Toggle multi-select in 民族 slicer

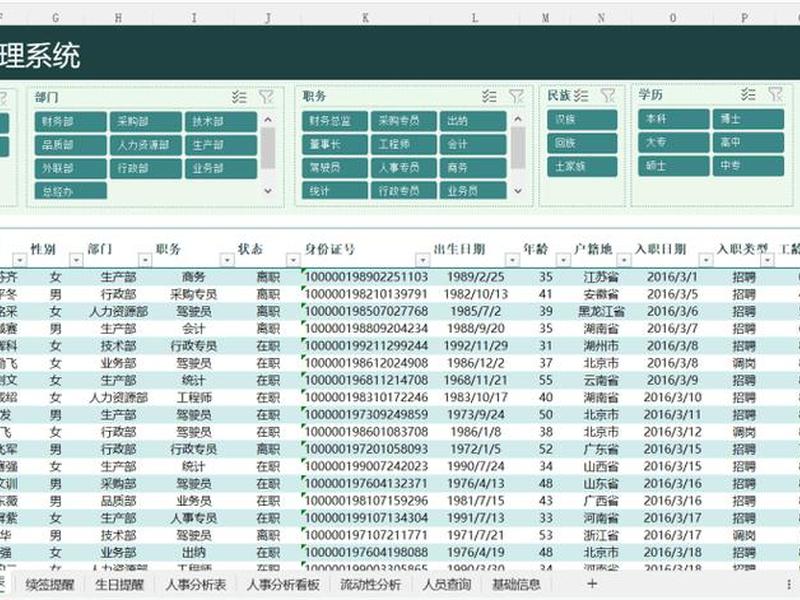point(581,95)
